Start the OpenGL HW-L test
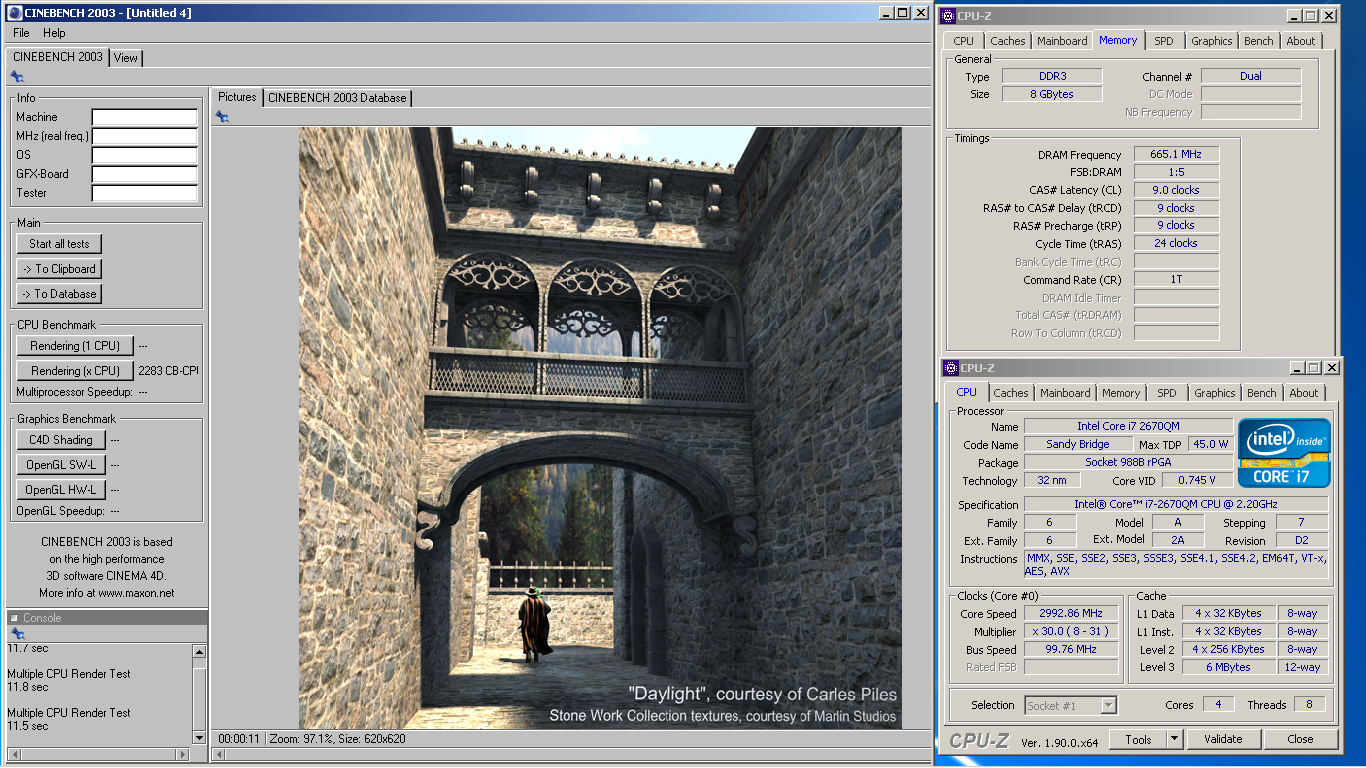The image size is (1366, 768). click(x=61, y=490)
